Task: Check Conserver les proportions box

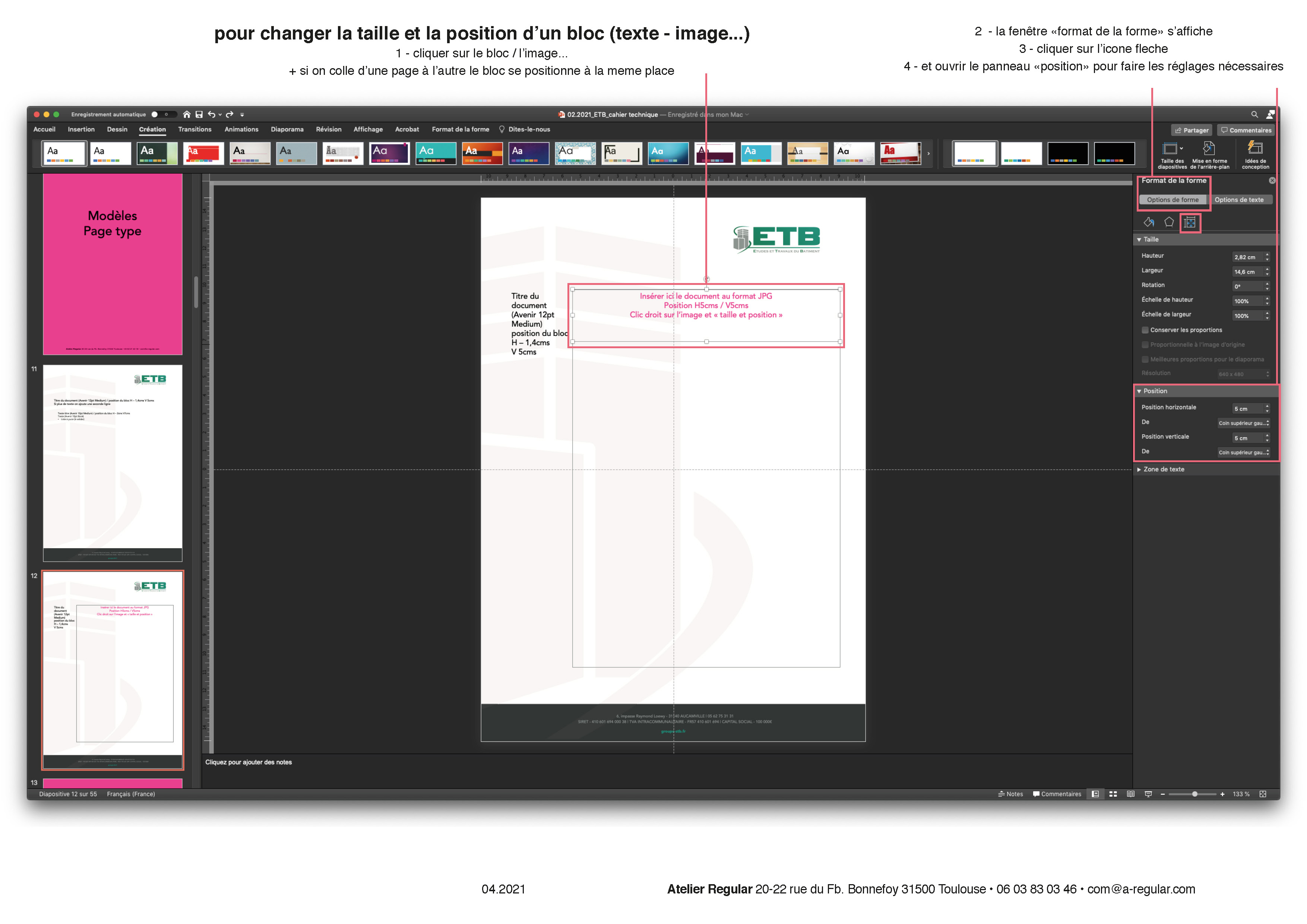Action: tap(1145, 330)
